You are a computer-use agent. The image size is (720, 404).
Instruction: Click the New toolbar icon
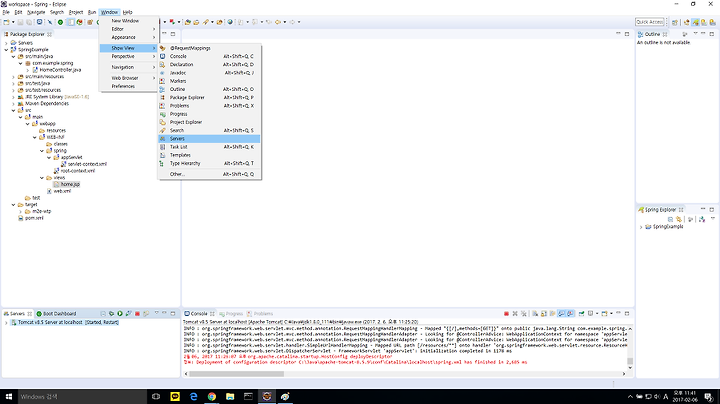click(x=6, y=22)
